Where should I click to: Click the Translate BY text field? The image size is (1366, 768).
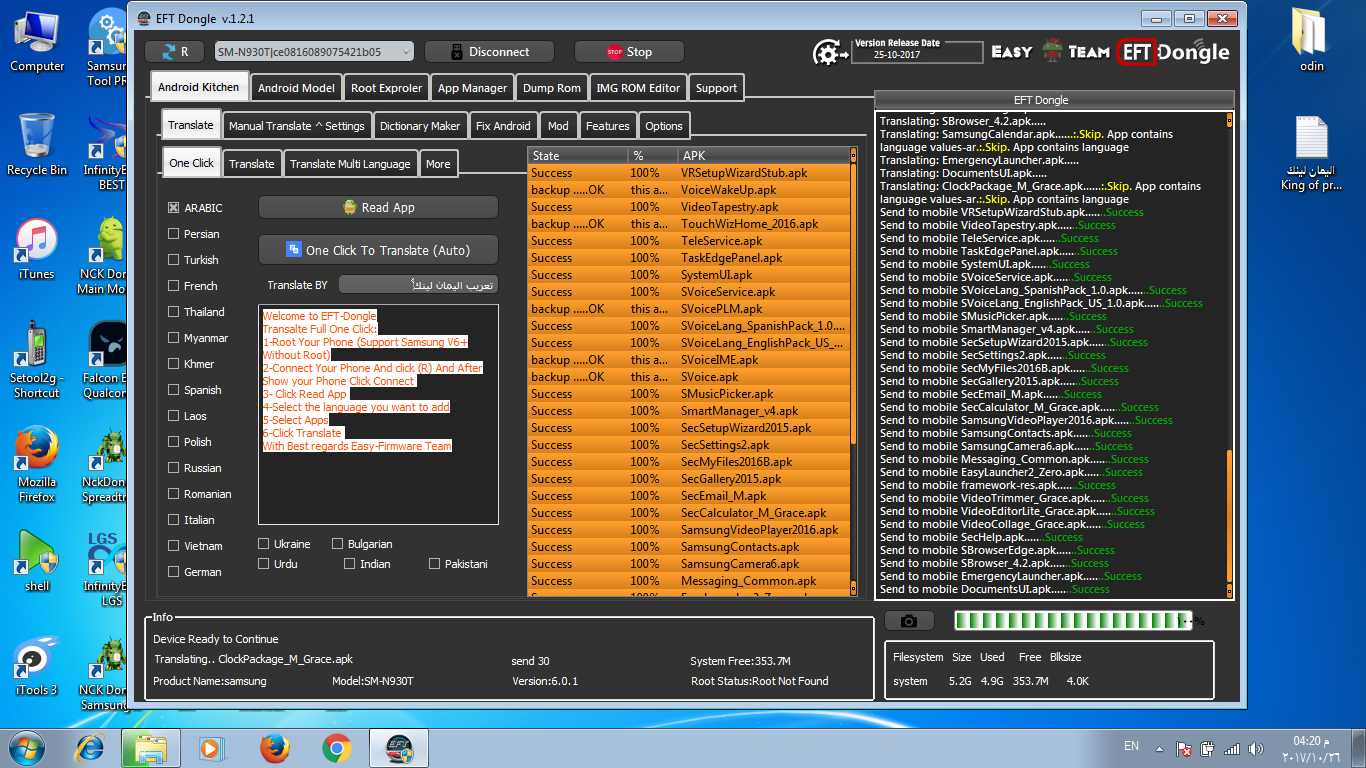click(x=418, y=285)
